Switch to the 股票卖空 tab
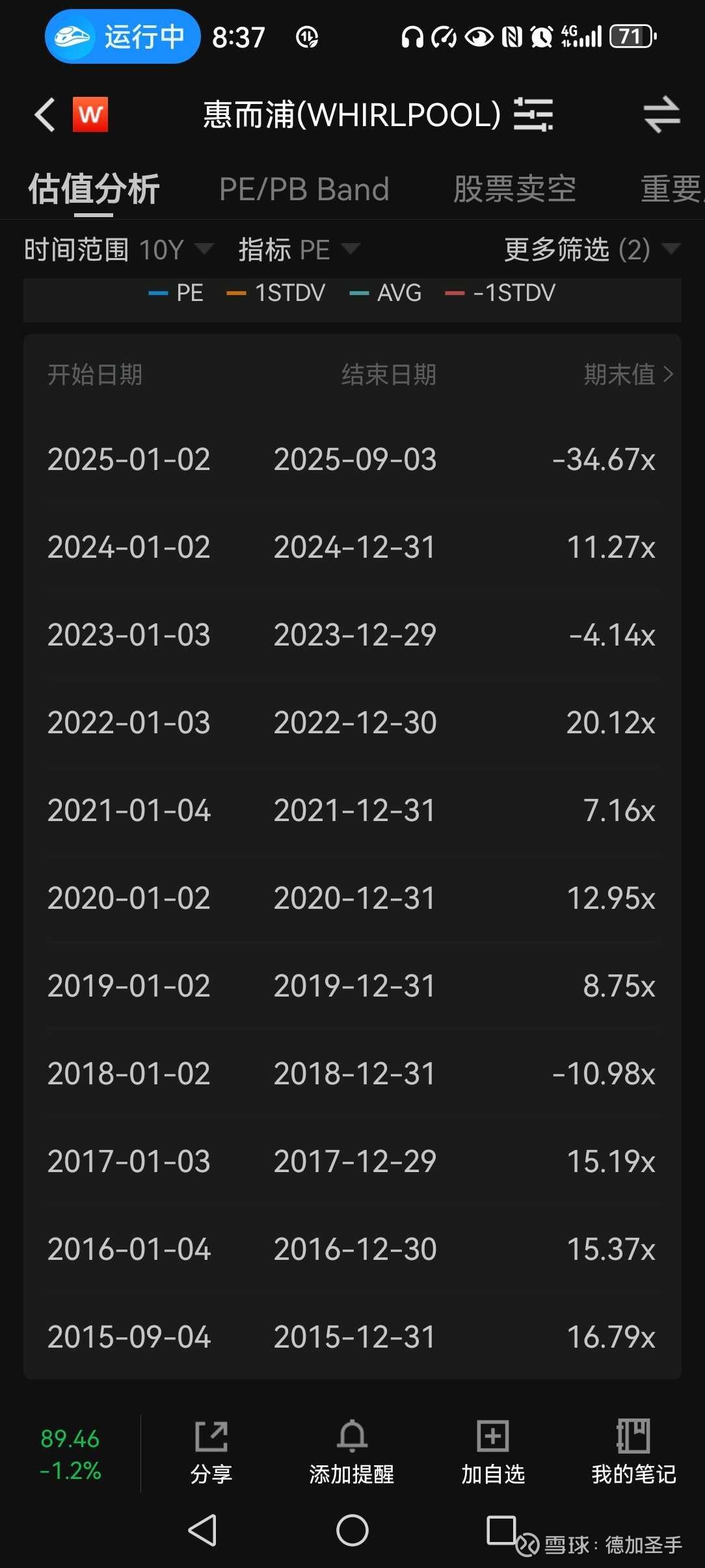 click(x=514, y=190)
